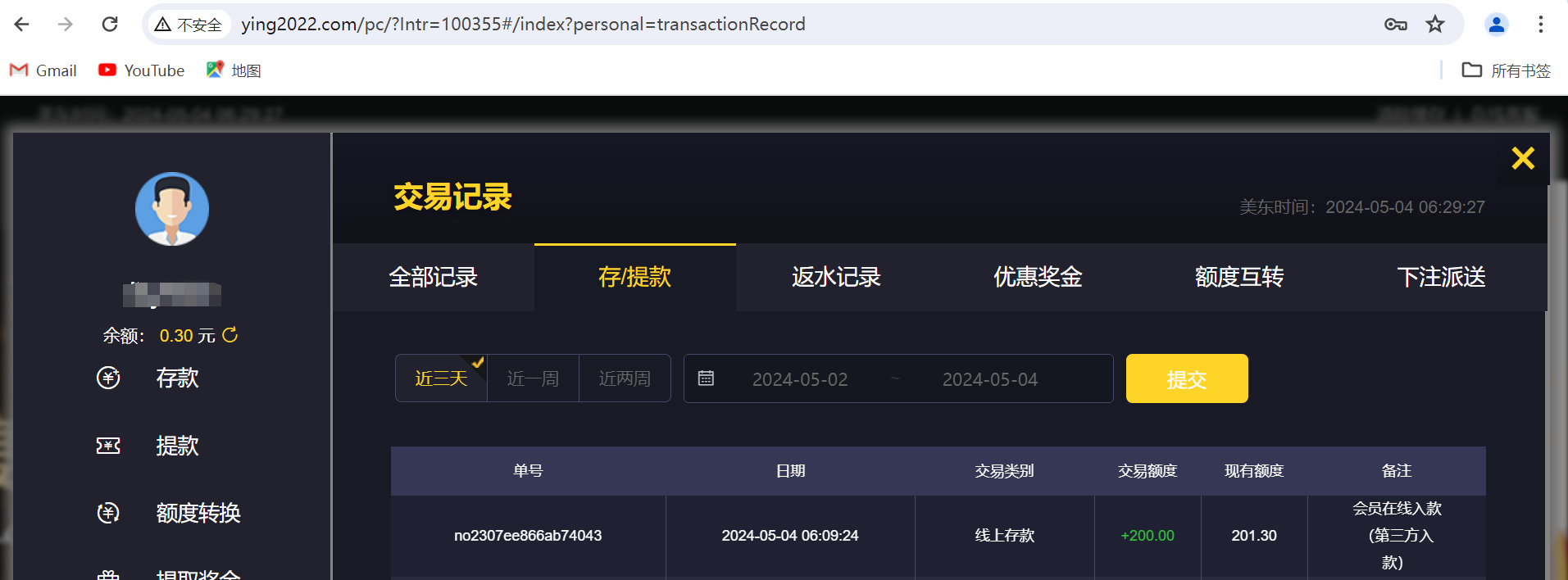
Task: Open the 所有书签 bookmarks folder
Action: click(x=1507, y=70)
